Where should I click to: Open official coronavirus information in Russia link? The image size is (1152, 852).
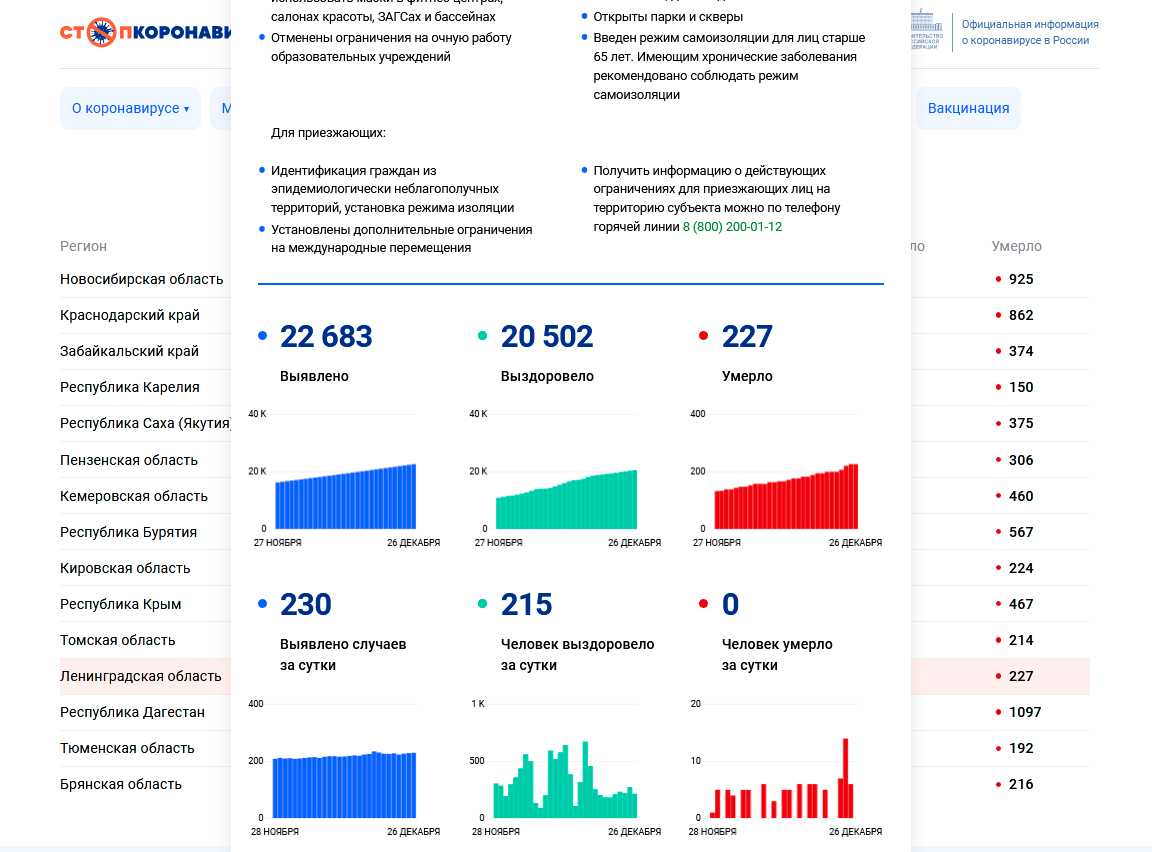(1029, 32)
